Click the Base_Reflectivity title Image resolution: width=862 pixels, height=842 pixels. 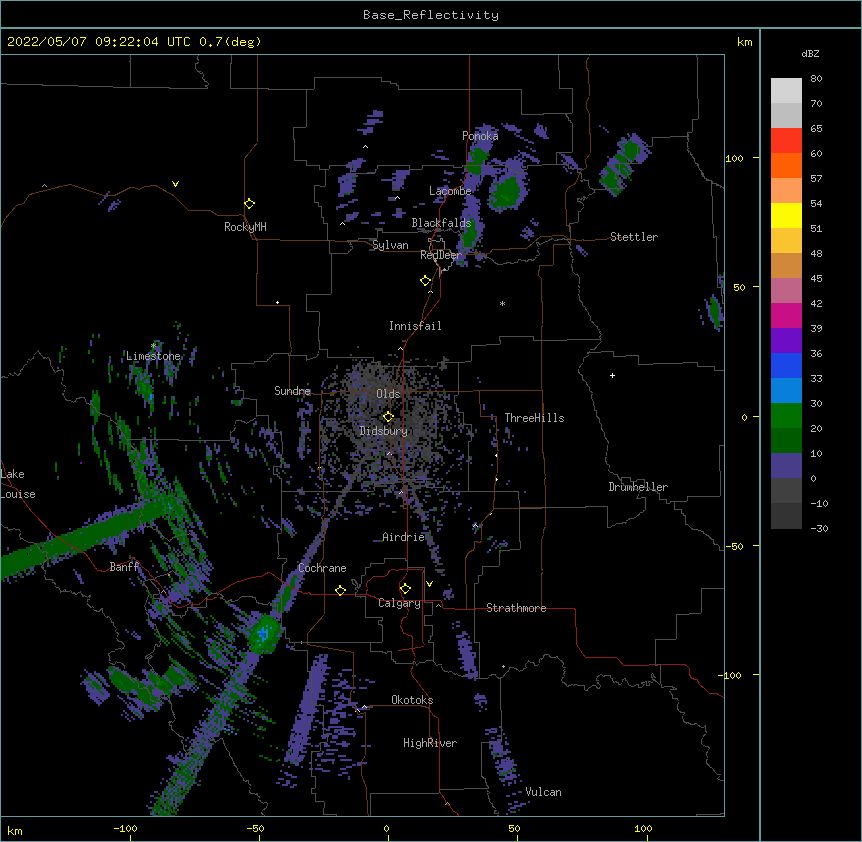431,15
